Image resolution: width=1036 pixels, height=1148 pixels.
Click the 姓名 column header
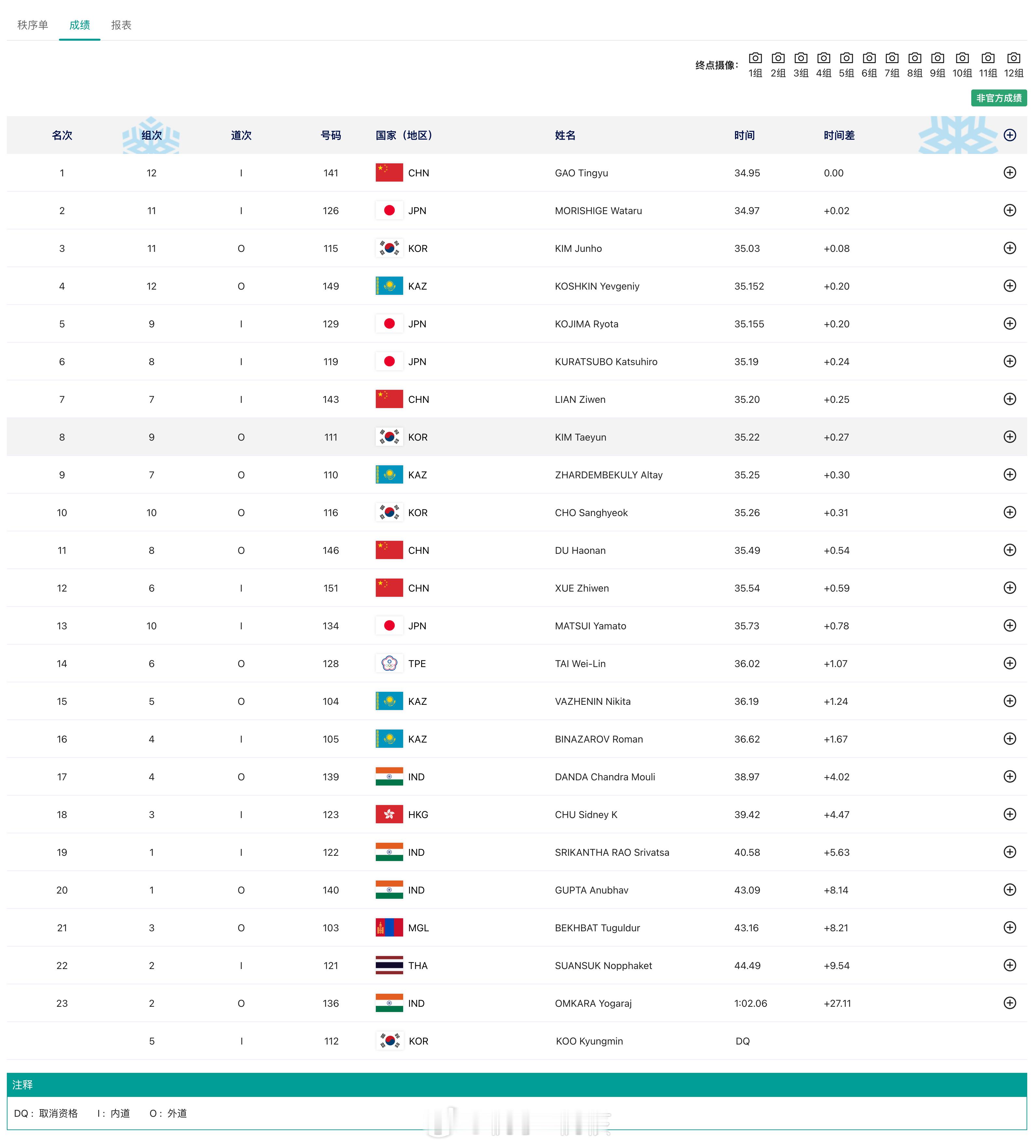pos(565,135)
